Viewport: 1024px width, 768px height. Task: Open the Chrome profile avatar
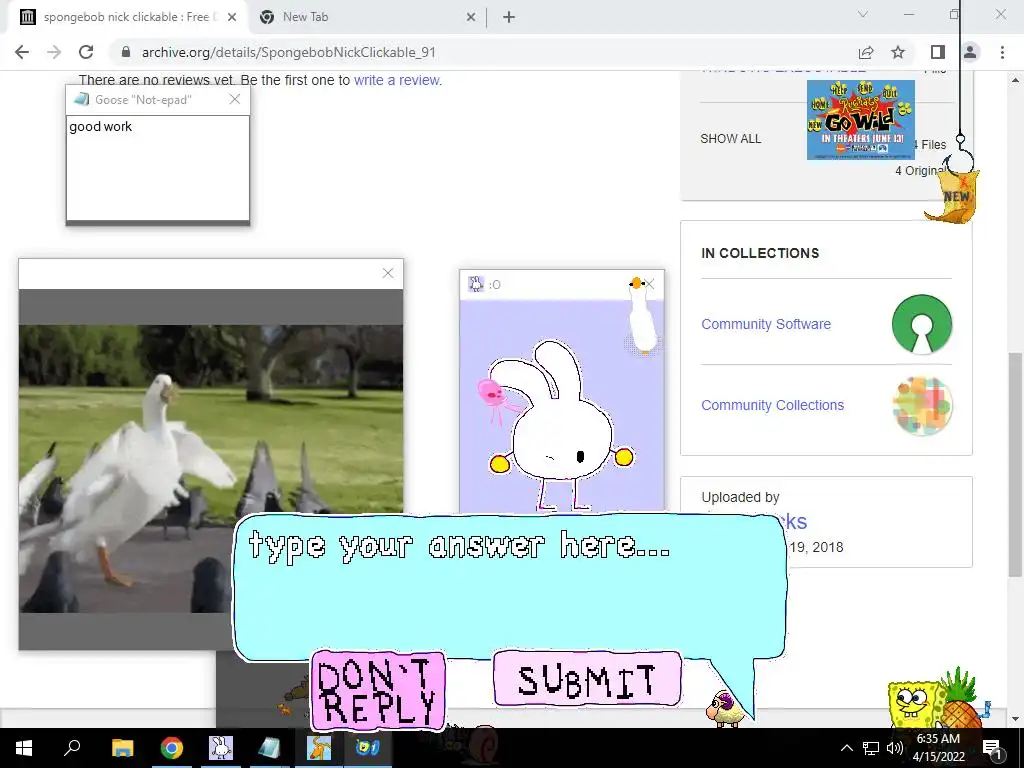[x=970, y=52]
